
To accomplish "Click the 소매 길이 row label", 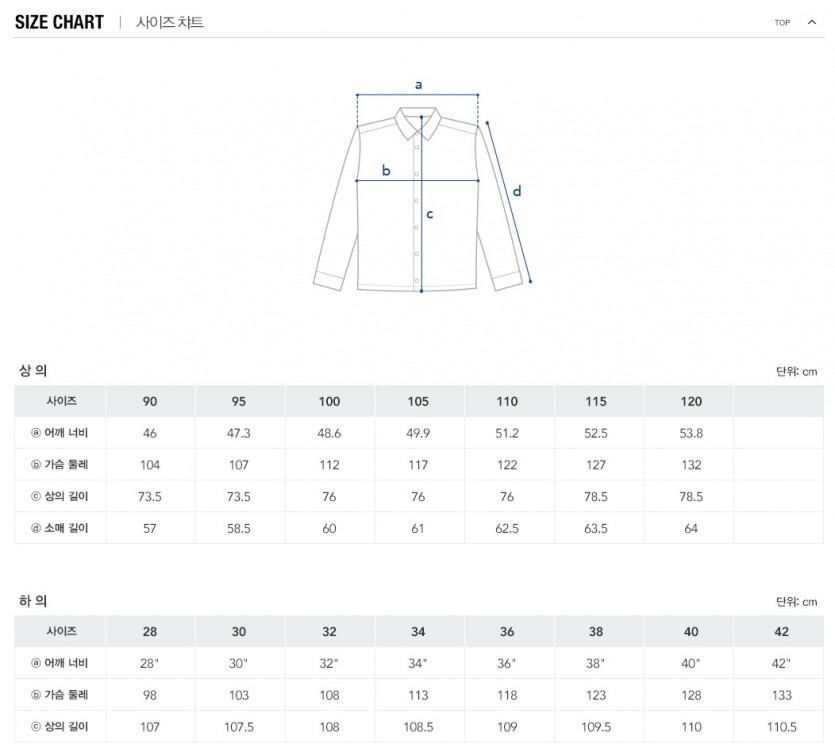I will (61, 528).
